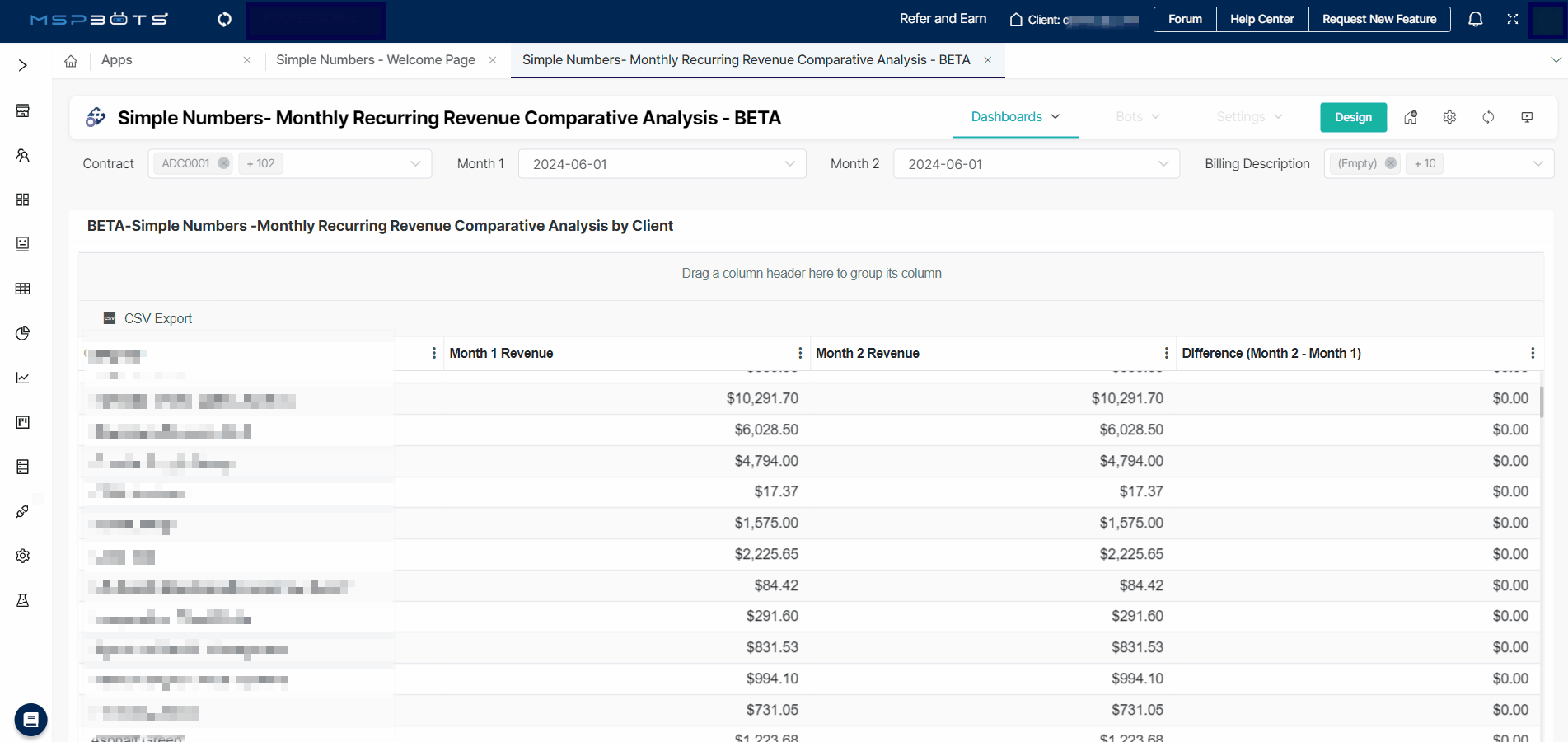This screenshot has width=1568, height=742.
Task: Click the sync circle icon beside logo
Action: 224,19
